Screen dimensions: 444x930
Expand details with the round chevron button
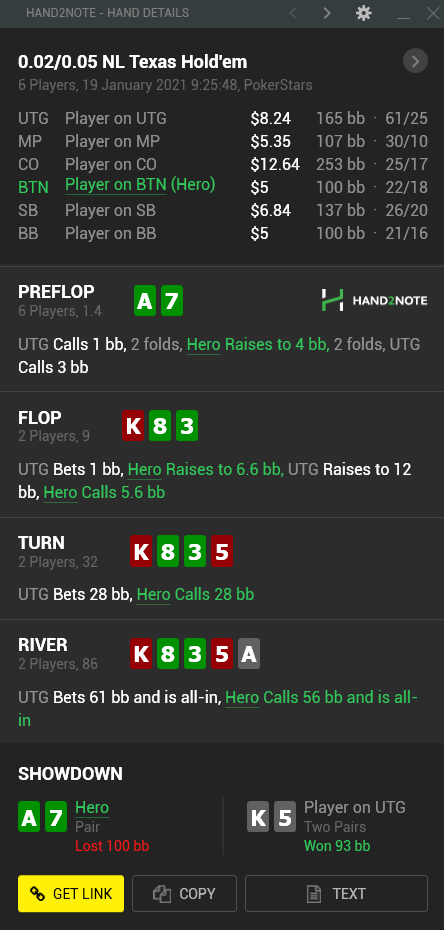click(x=415, y=61)
